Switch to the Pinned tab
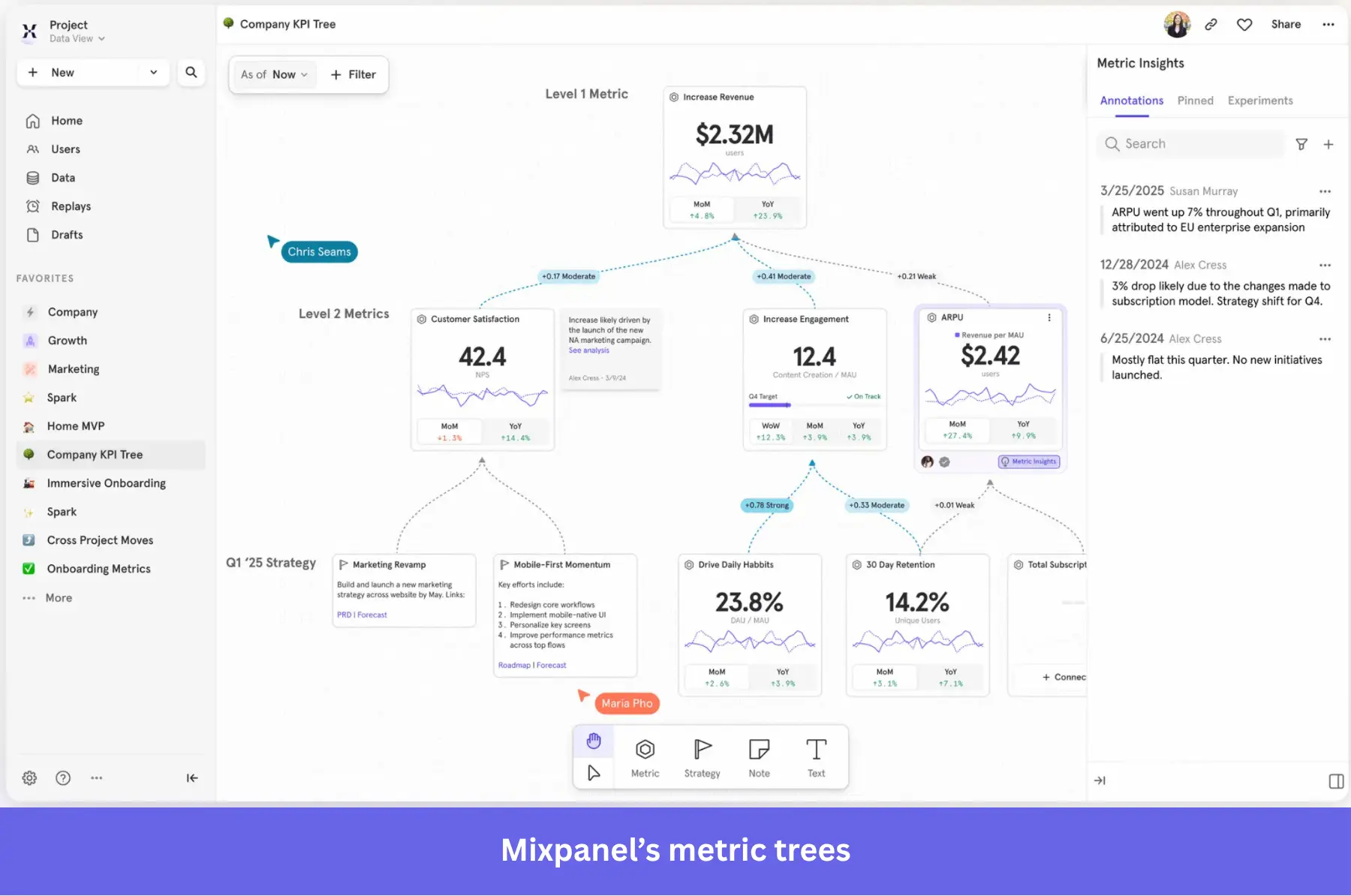The image size is (1351, 896). click(x=1195, y=101)
